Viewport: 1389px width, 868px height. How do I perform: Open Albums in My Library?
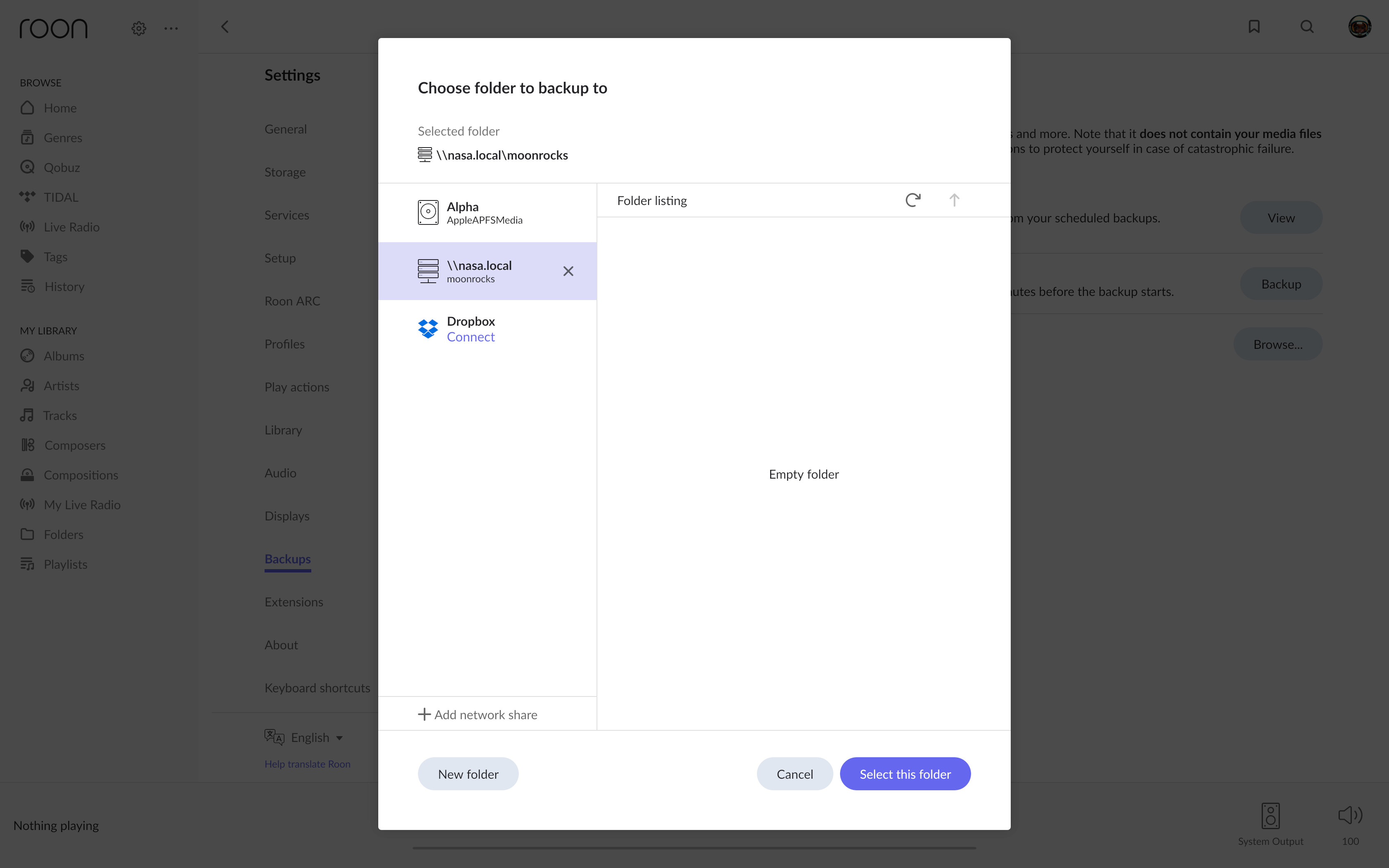pos(52,356)
